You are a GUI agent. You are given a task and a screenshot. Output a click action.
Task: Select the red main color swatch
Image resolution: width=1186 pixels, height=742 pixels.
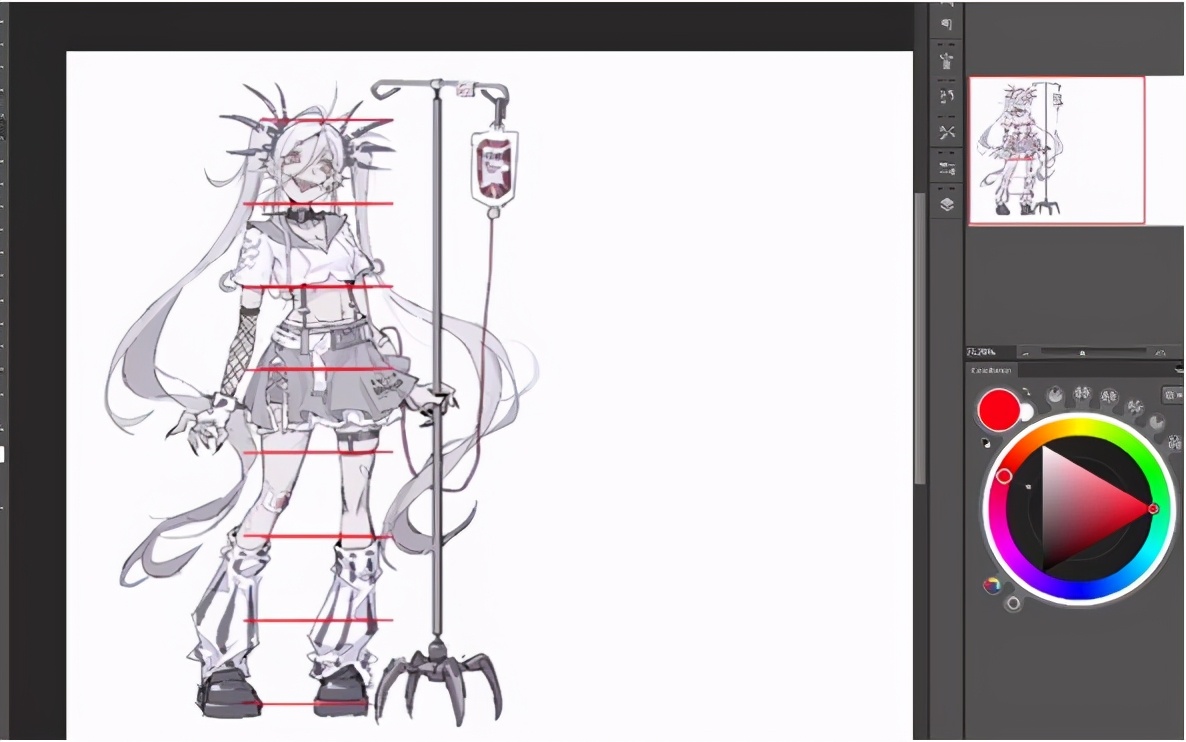pyautogui.click(x=998, y=410)
